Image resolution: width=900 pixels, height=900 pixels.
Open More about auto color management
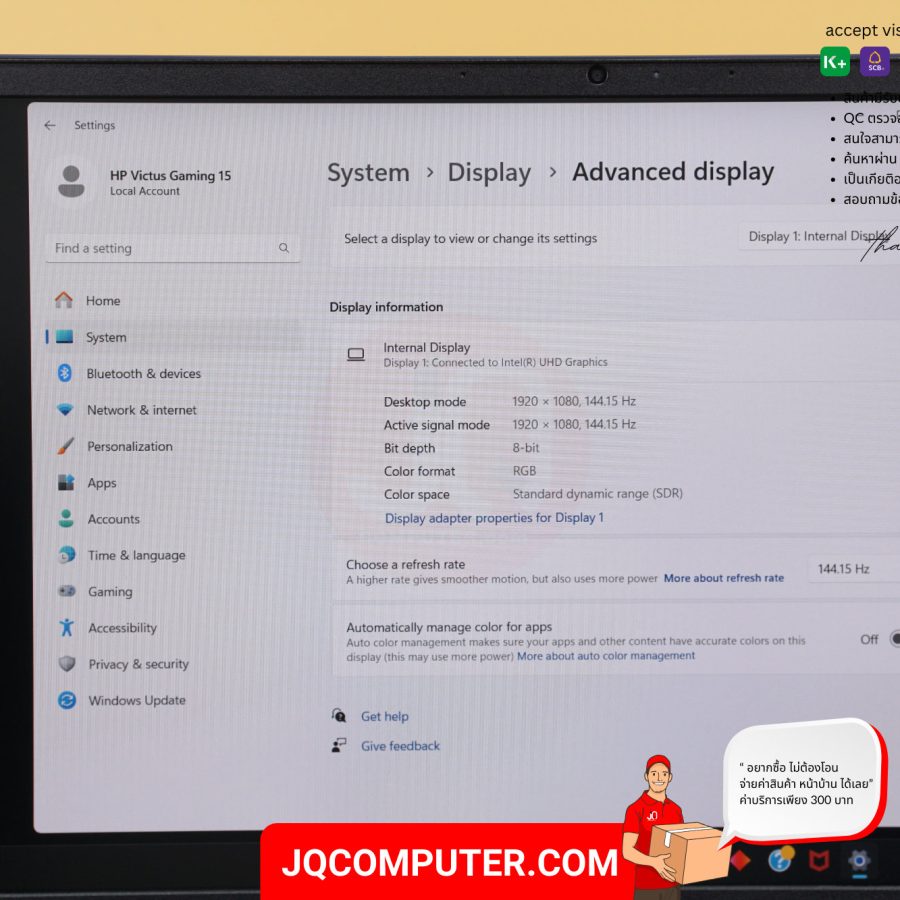[x=606, y=655]
